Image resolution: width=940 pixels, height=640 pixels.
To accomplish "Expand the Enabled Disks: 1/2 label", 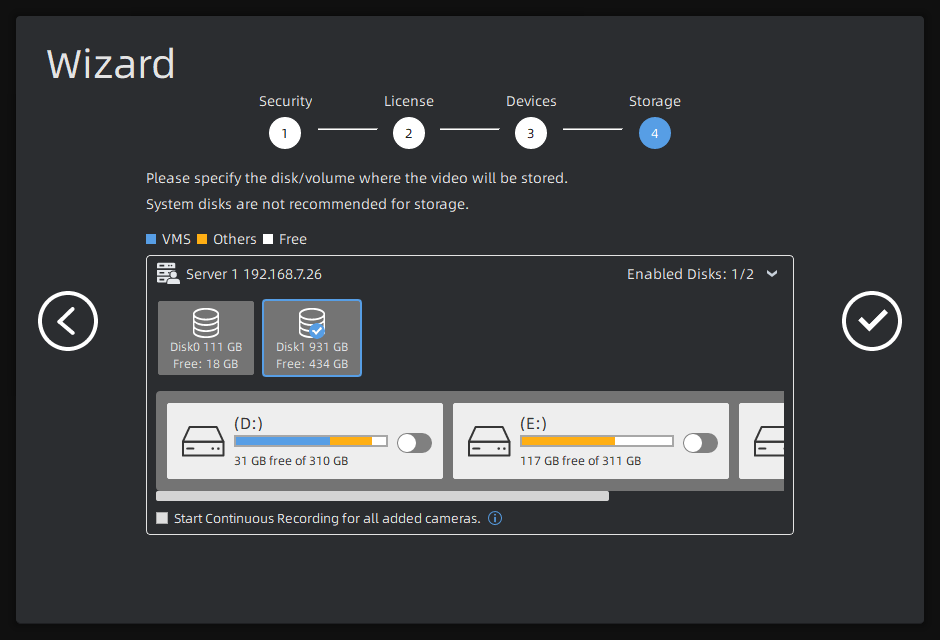I will pos(690,274).
